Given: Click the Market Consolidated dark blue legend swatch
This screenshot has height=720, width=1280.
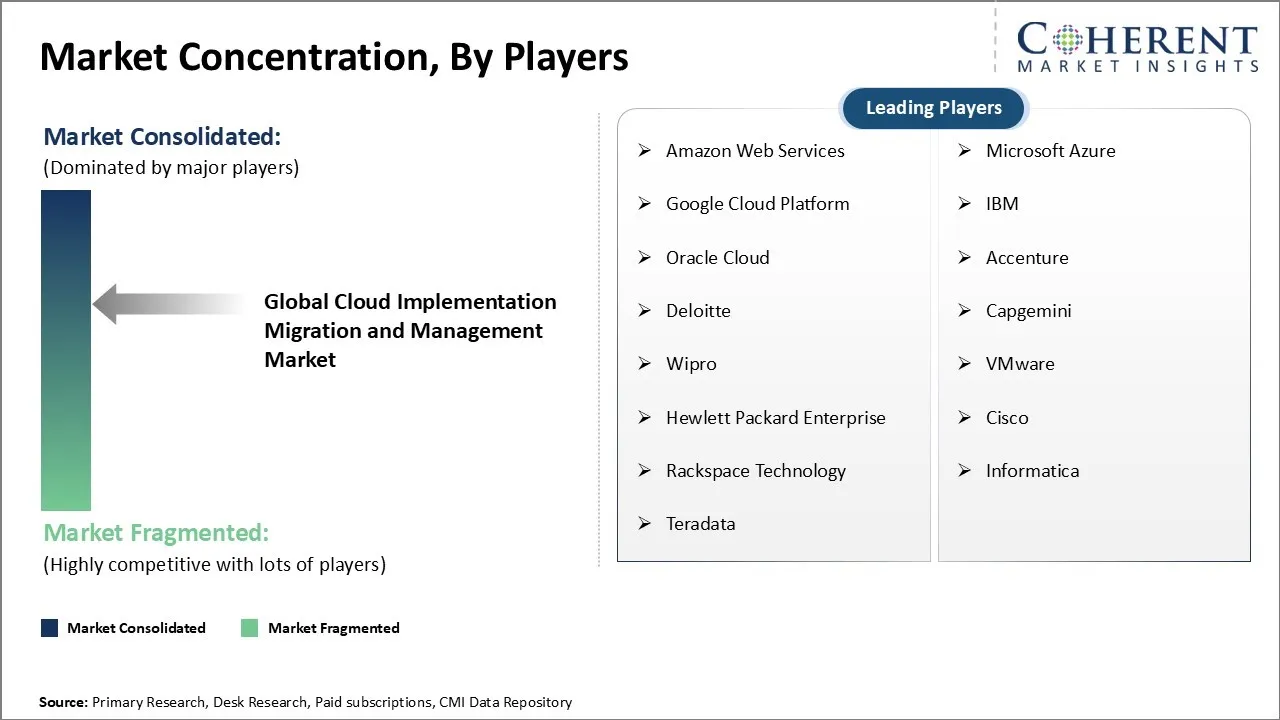Looking at the screenshot, I should tap(49, 628).
